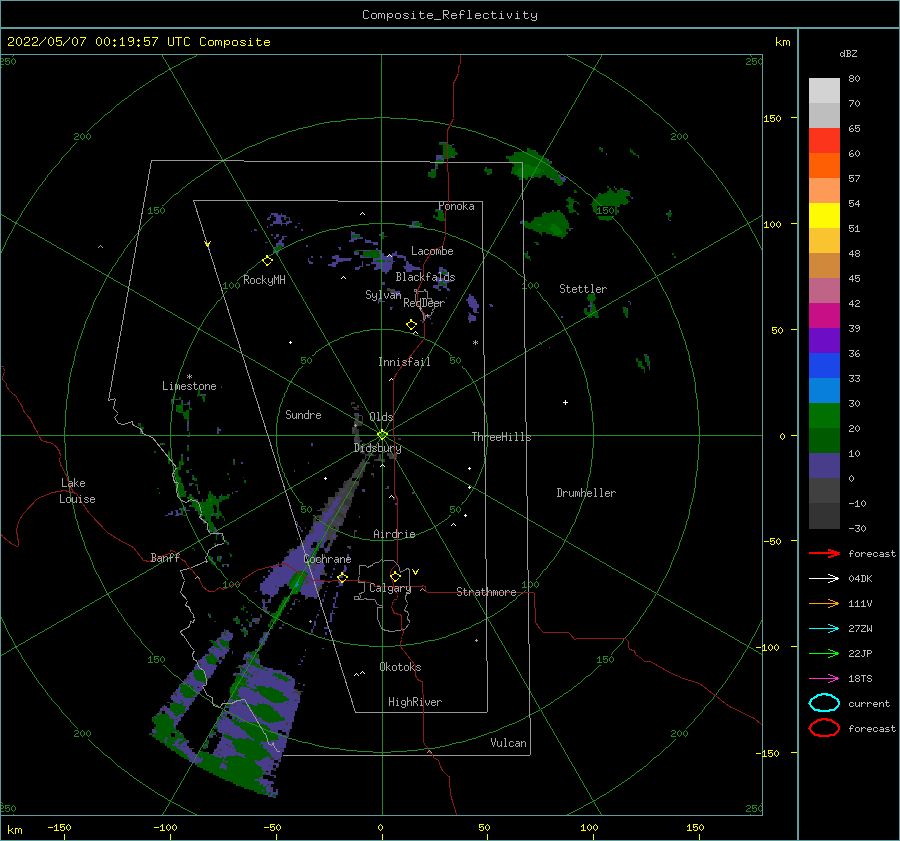Click the Cochrane label
Screen dimensions: 900x841
click(327, 559)
